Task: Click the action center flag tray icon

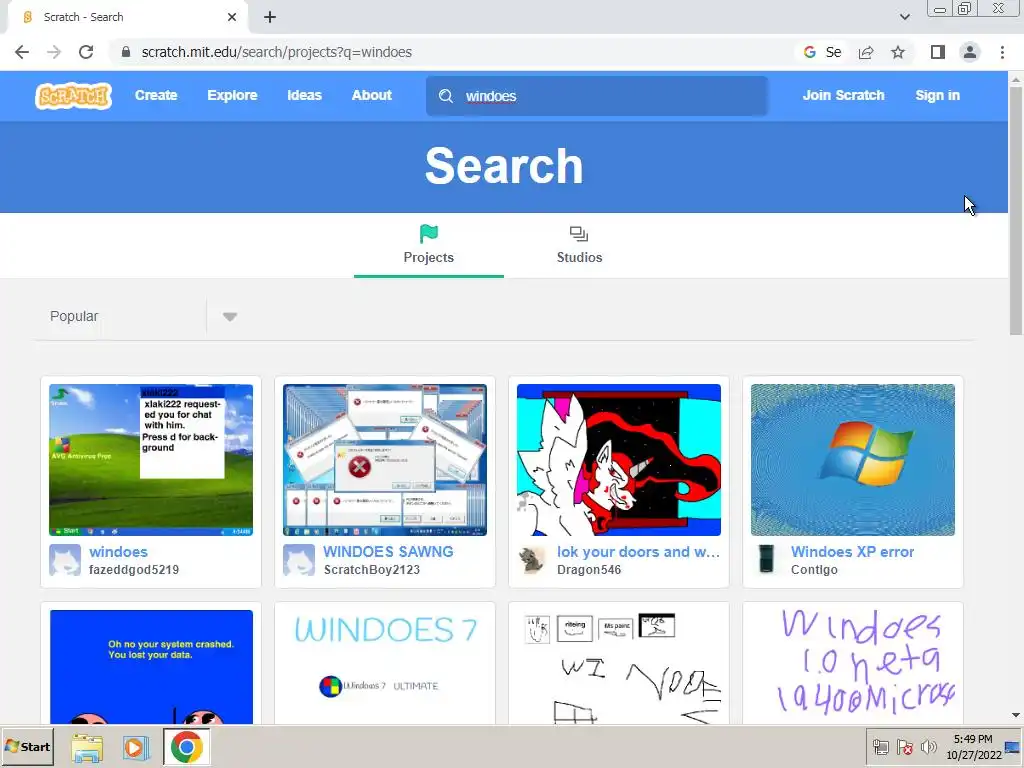Action: (904, 747)
